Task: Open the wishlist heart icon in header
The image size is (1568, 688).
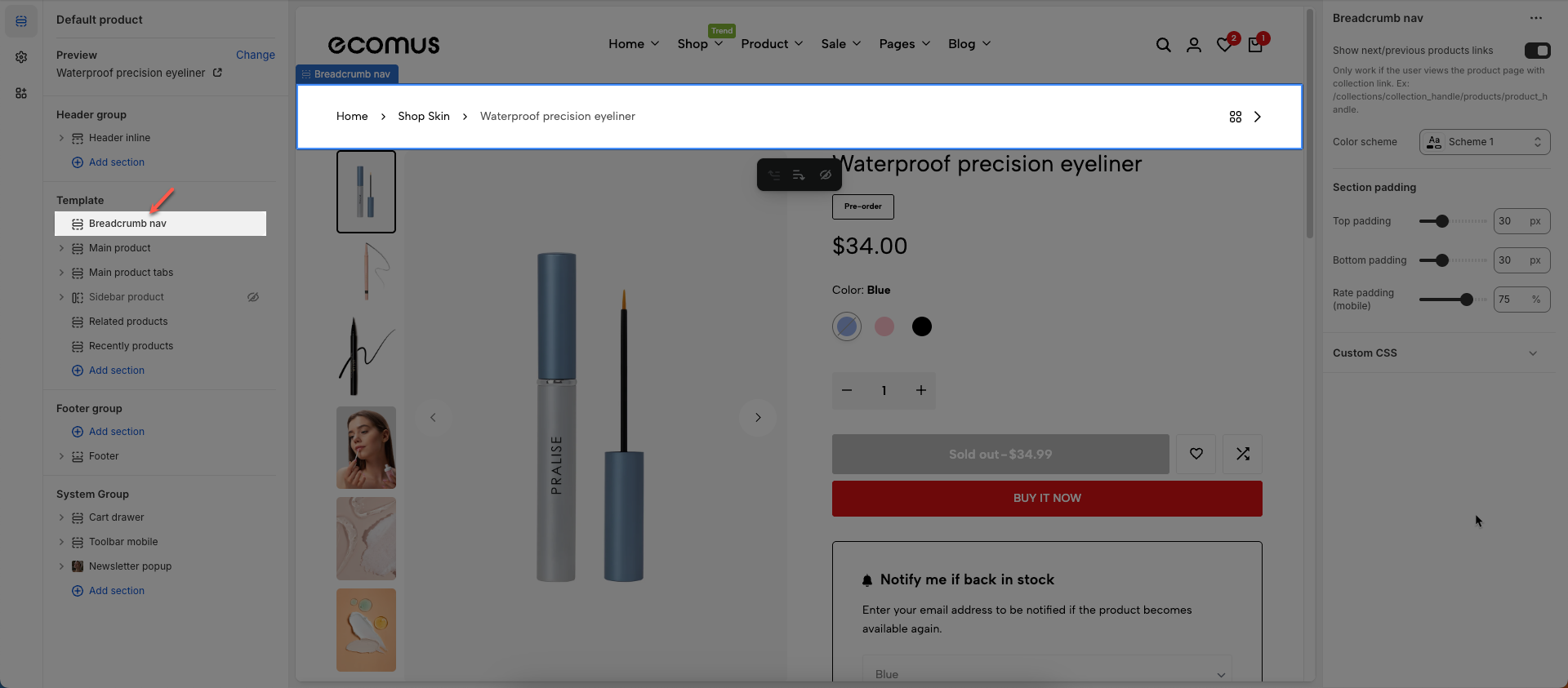Action: point(1224,45)
